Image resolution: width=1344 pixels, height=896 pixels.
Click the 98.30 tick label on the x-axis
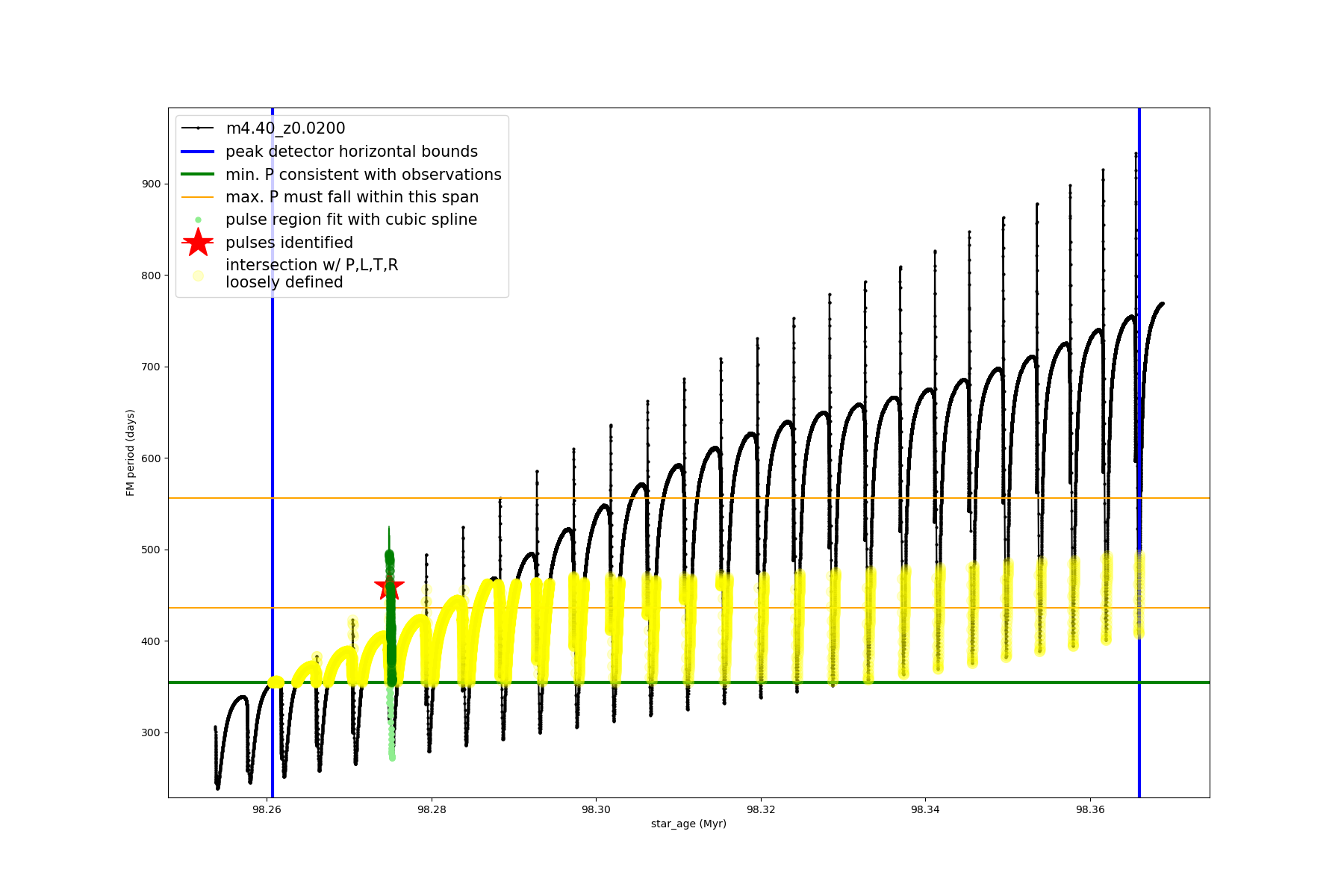[x=596, y=809]
